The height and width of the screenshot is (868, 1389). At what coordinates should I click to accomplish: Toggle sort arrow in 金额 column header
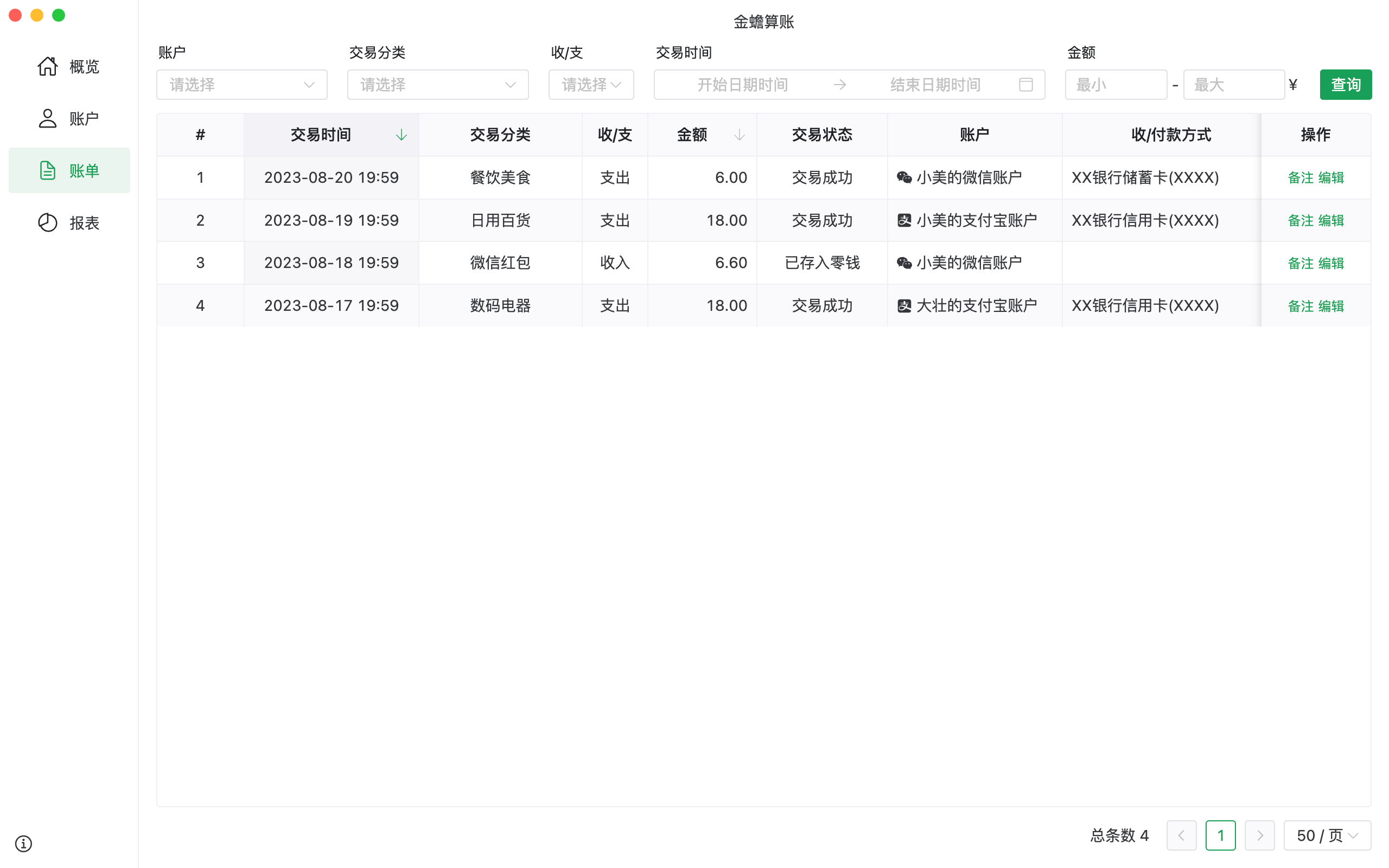click(740, 135)
